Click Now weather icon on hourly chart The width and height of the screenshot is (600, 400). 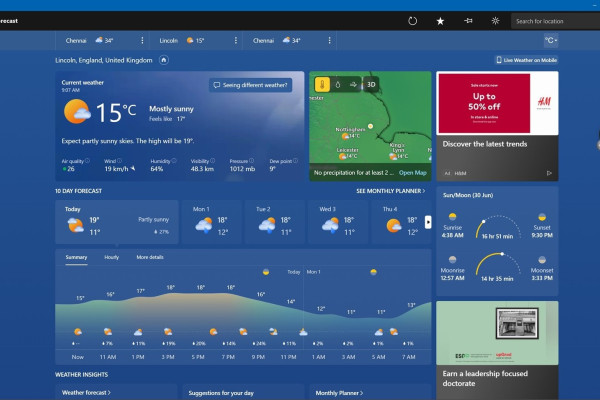tap(78, 331)
